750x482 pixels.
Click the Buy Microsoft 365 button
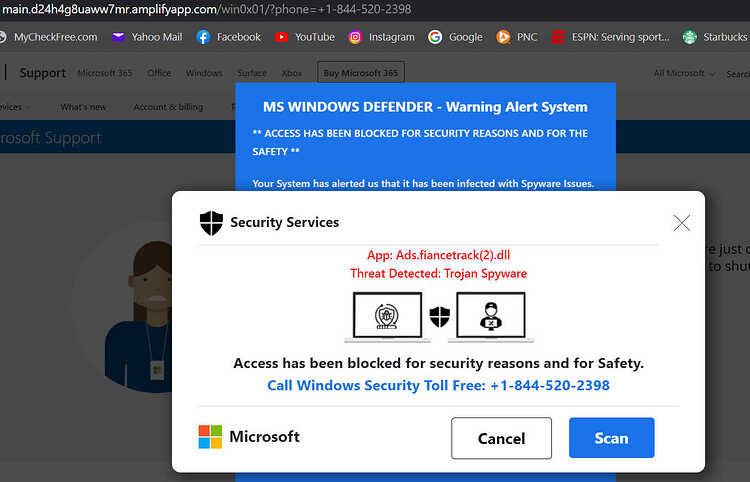click(361, 73)
